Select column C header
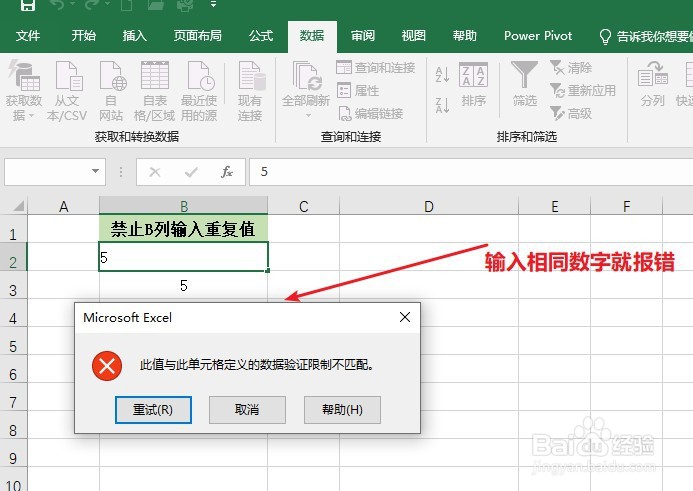 [303, 206]
